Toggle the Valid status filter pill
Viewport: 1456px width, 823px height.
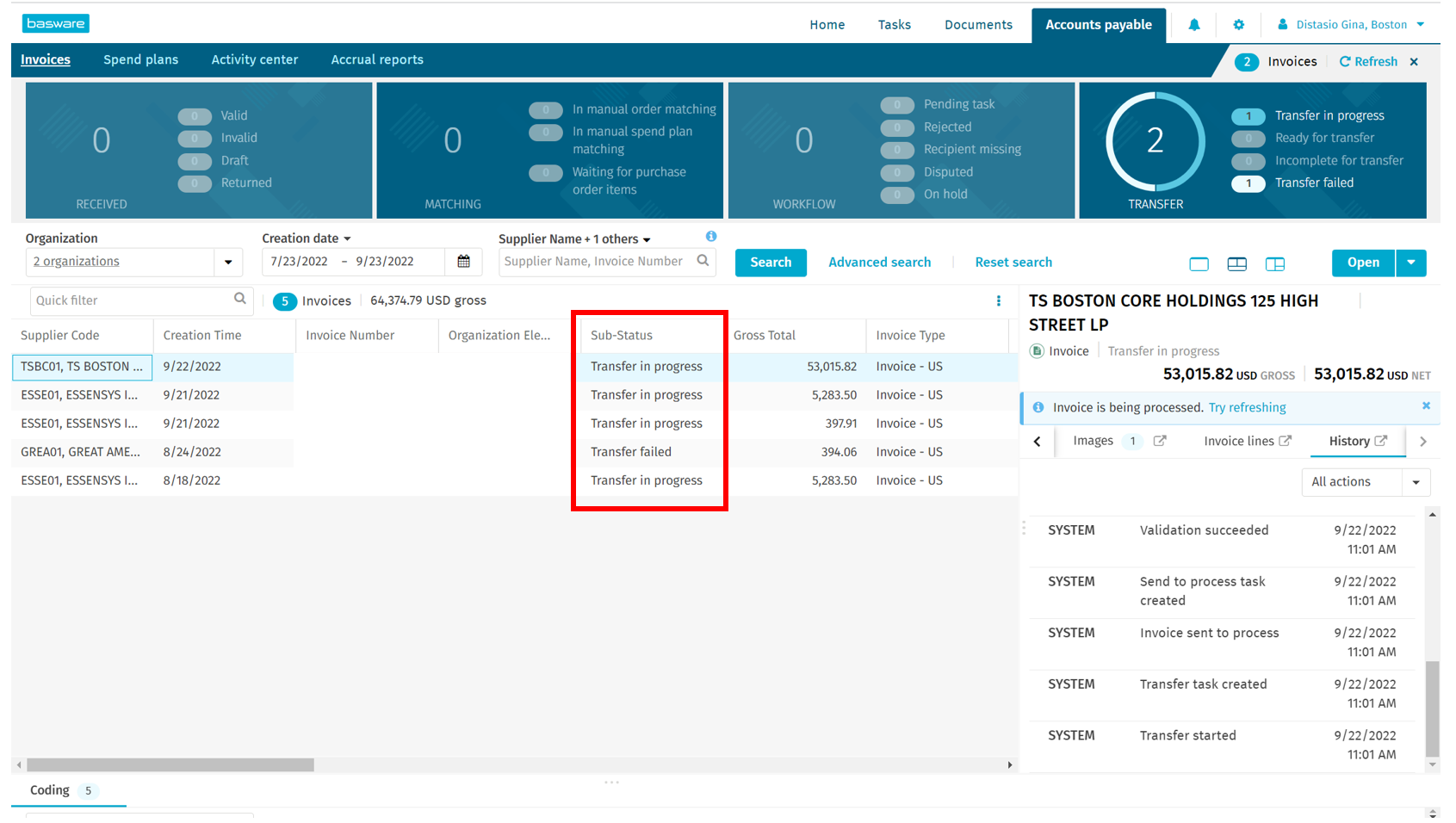click(x=195, y=116)
